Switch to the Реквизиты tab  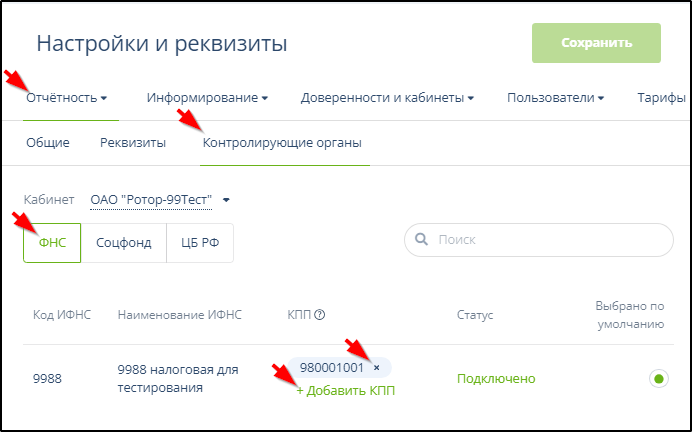pos(133,143)
